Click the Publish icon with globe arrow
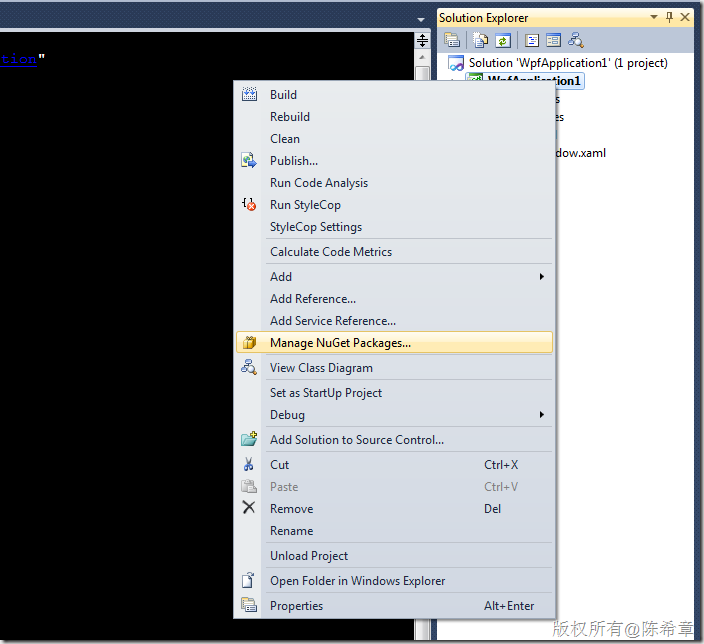The height and width of the screenshot is (644, 704). pos(249,160)
